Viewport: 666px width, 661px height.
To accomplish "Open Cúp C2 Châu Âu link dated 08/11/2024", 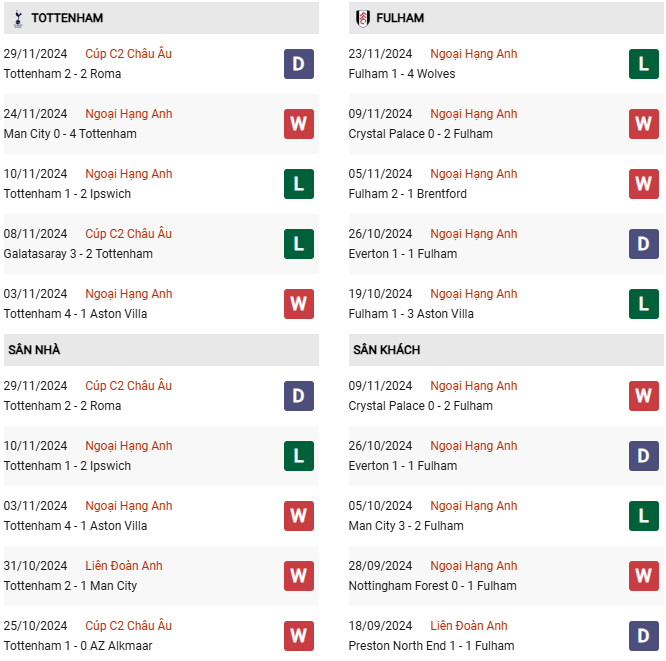I will 128,234.
